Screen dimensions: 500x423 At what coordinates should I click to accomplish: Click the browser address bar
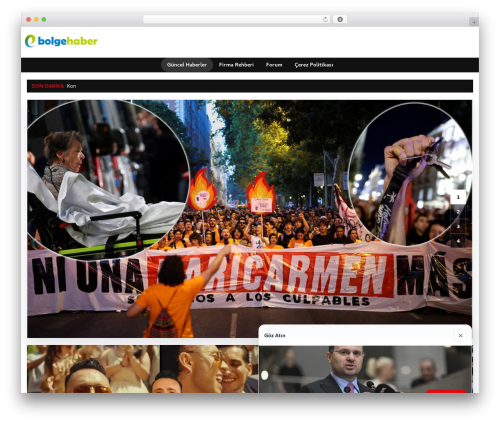(236, 20)
